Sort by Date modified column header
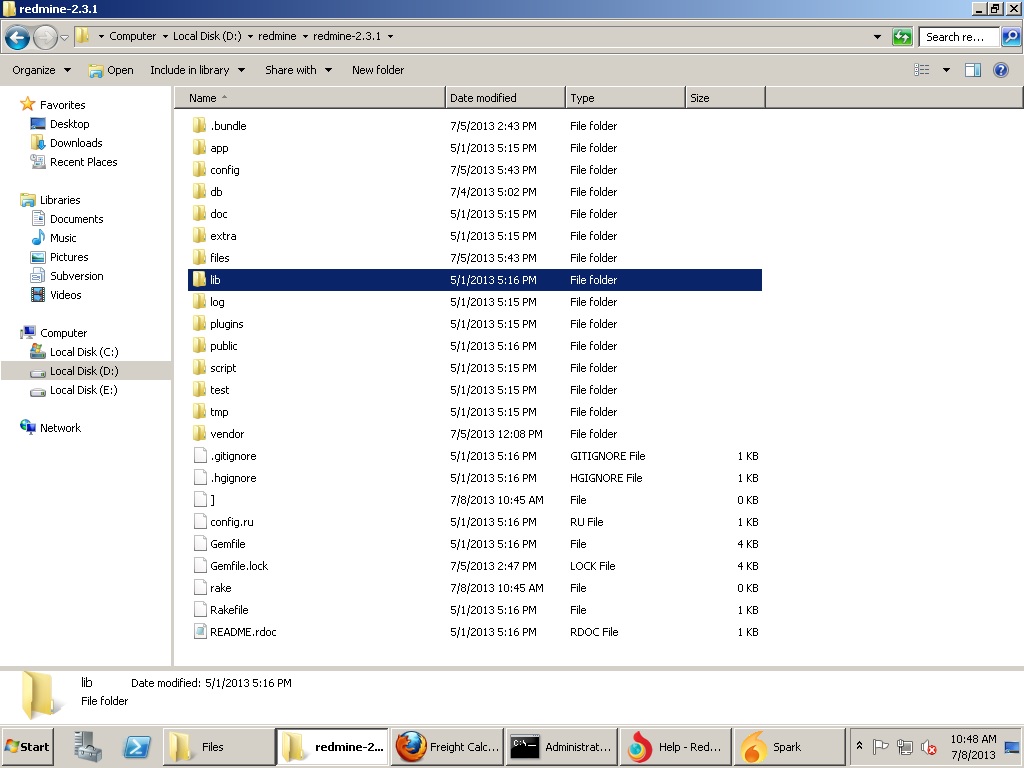This screenshot has width=1024, height=768. pos(505,98)
